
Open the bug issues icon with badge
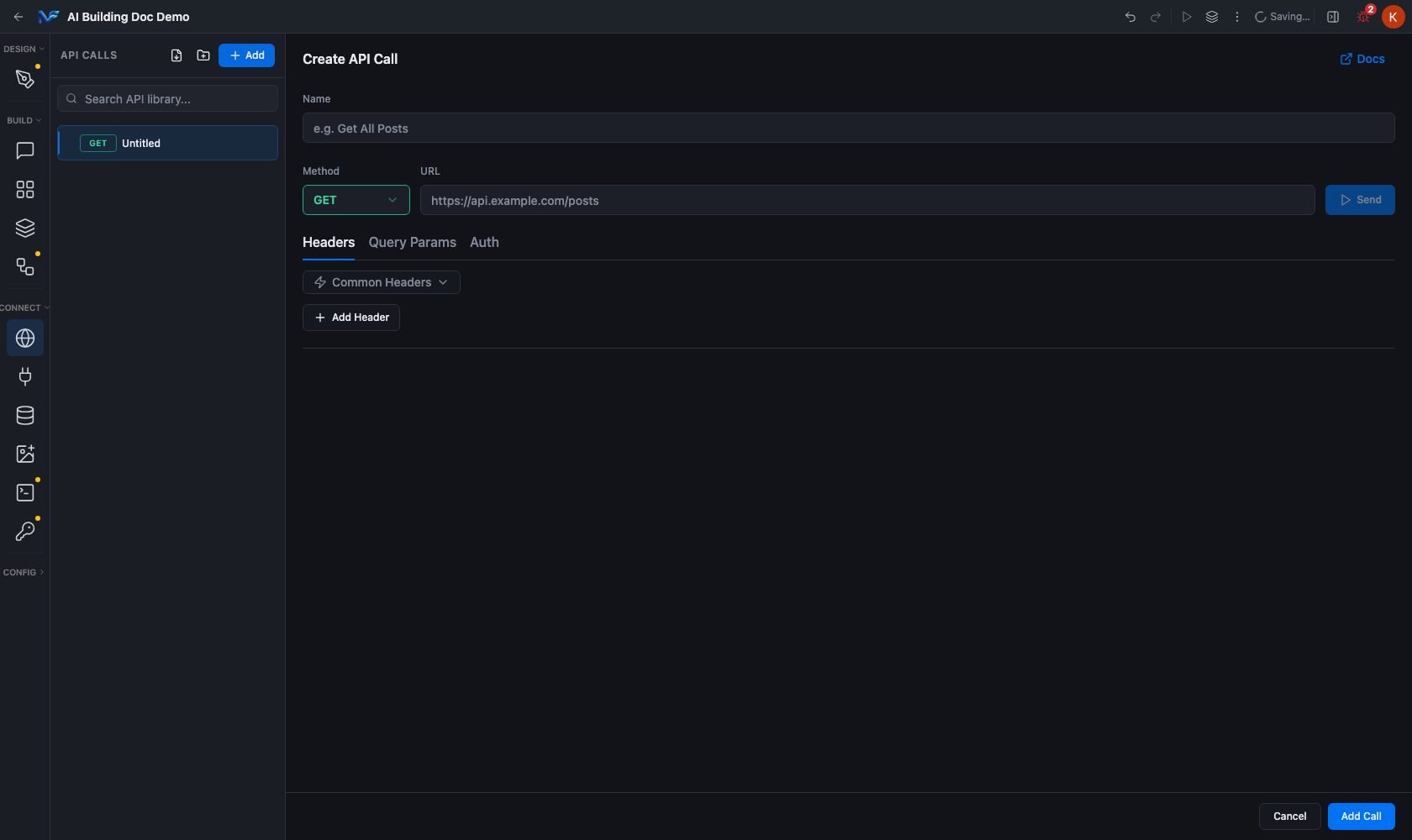point(1364,16)
